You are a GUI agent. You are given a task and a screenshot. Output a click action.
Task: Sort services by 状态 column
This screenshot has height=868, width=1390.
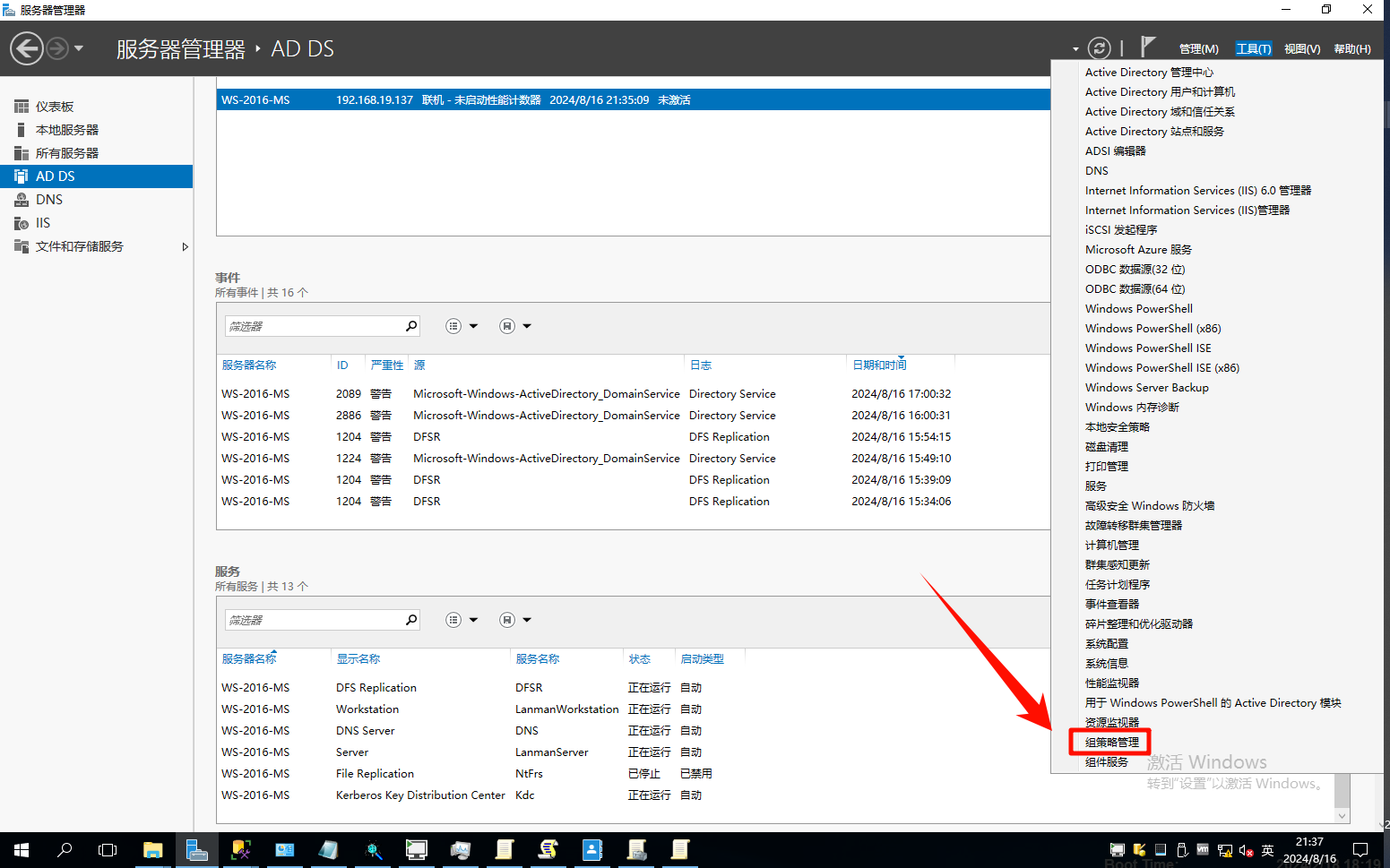click(639, 659)
